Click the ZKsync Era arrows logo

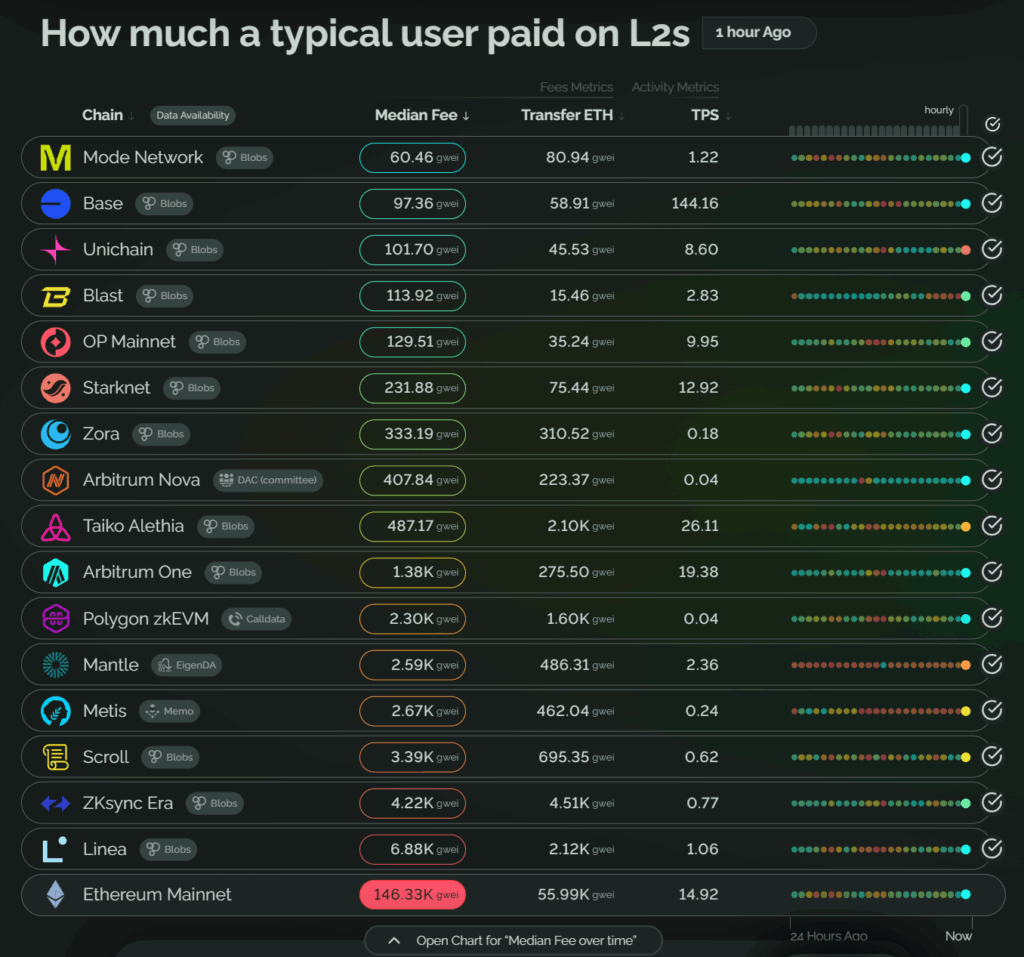point(56,803)
